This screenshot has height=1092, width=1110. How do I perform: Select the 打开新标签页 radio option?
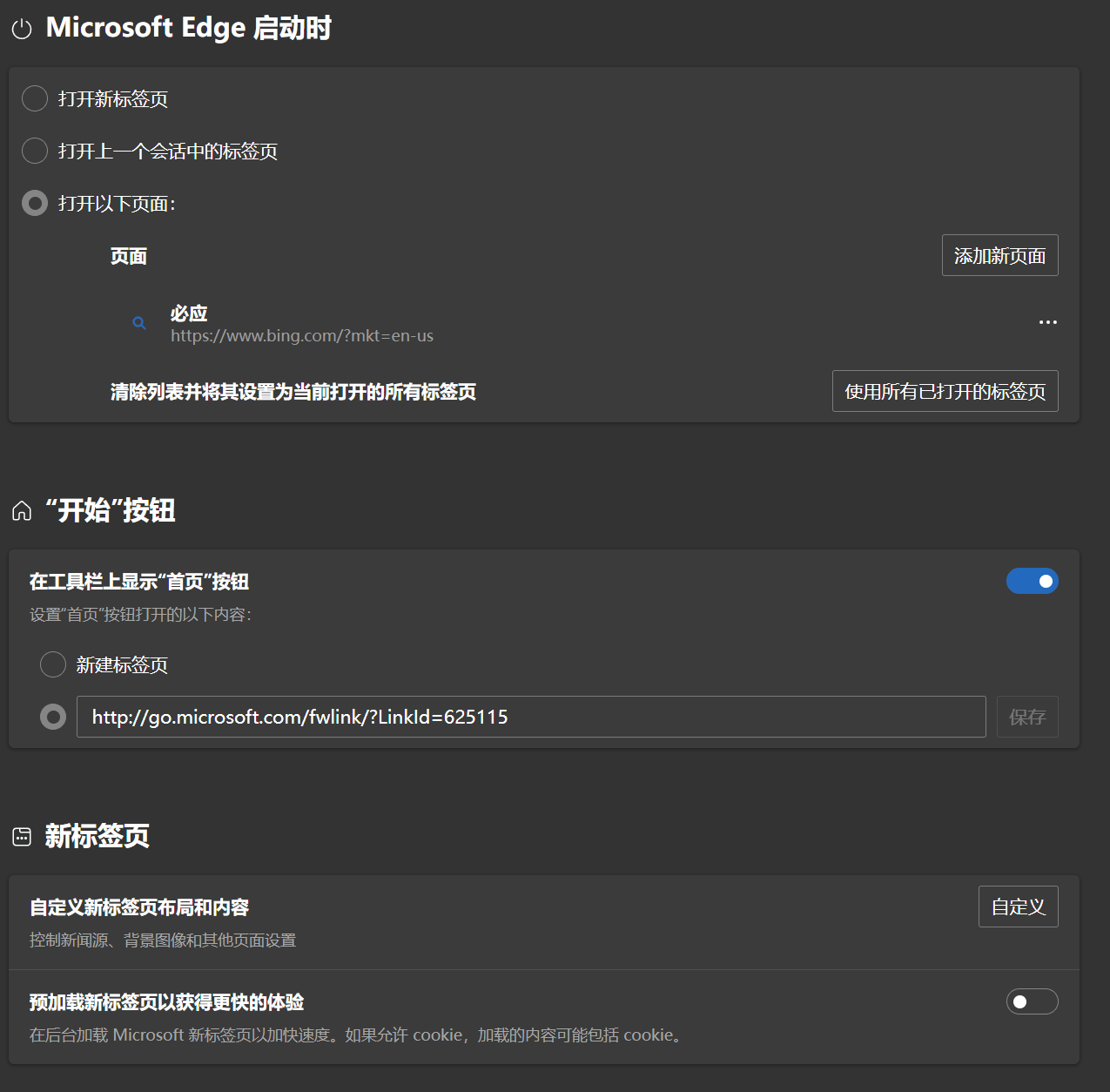coord(35,98)
